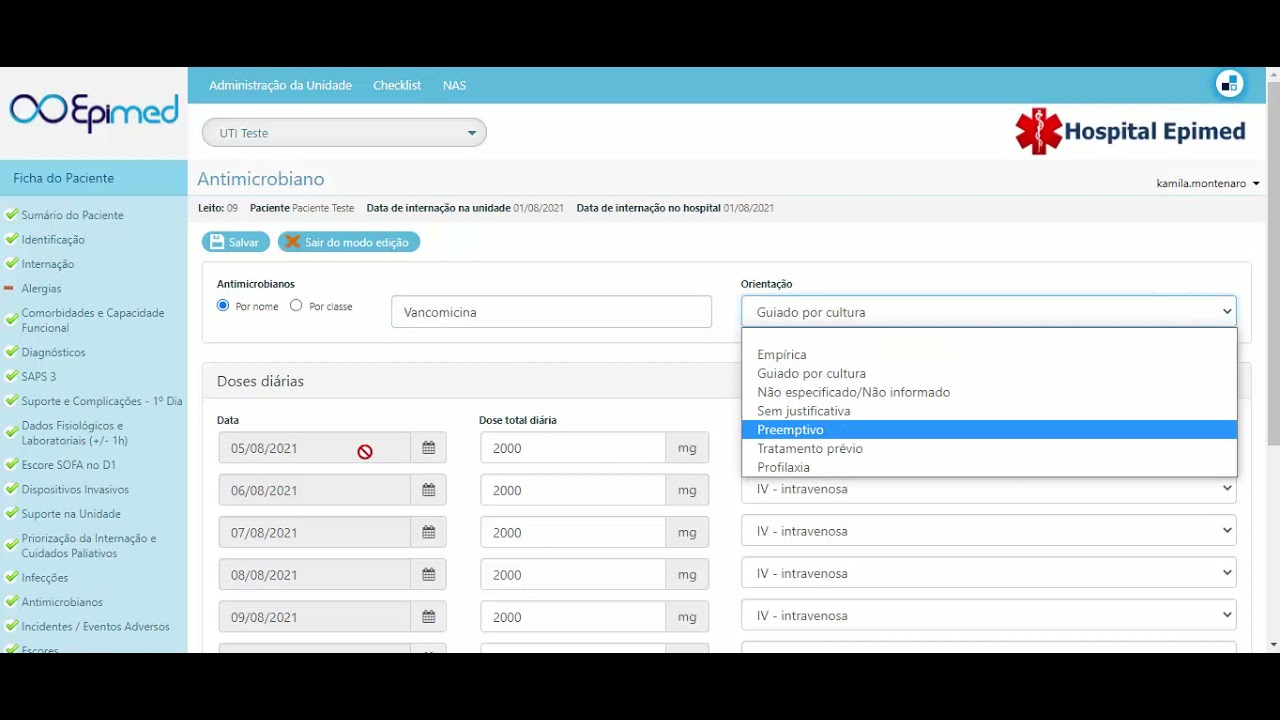
Task: Click the check icon beside SAPS 3
Action: click(x=11, y=376)
